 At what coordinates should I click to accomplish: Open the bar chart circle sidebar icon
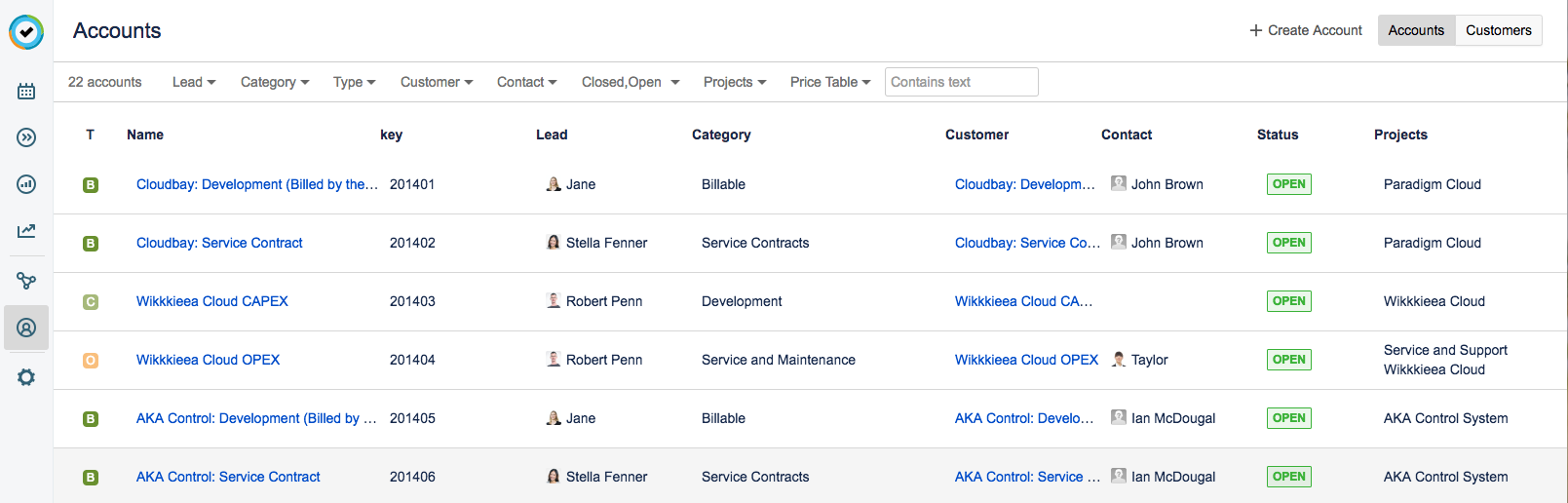pyautogui.click(x=26, y=184)
